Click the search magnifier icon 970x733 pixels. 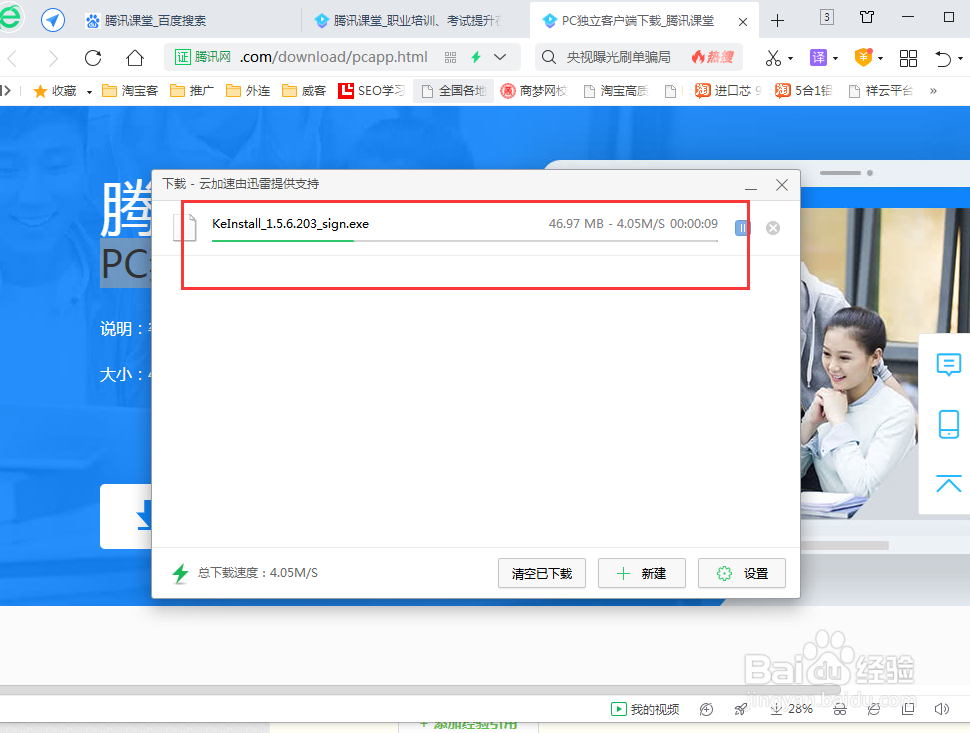pyautogui.click(x=548, y=58)
